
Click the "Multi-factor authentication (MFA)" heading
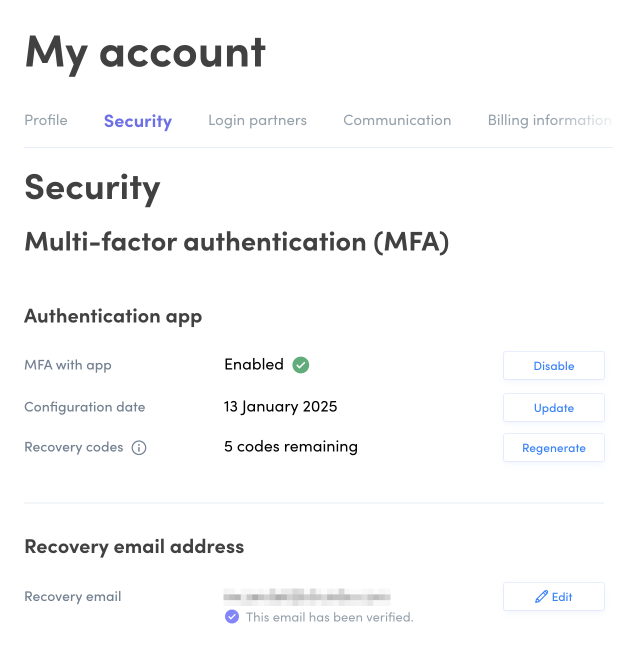coord(236,242)
